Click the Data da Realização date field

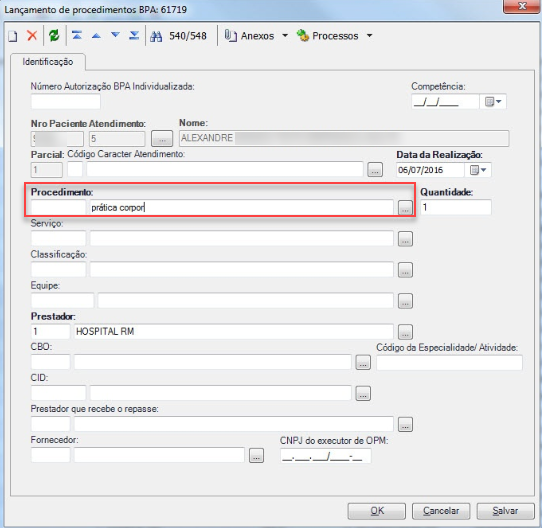(x=430, y=170)
